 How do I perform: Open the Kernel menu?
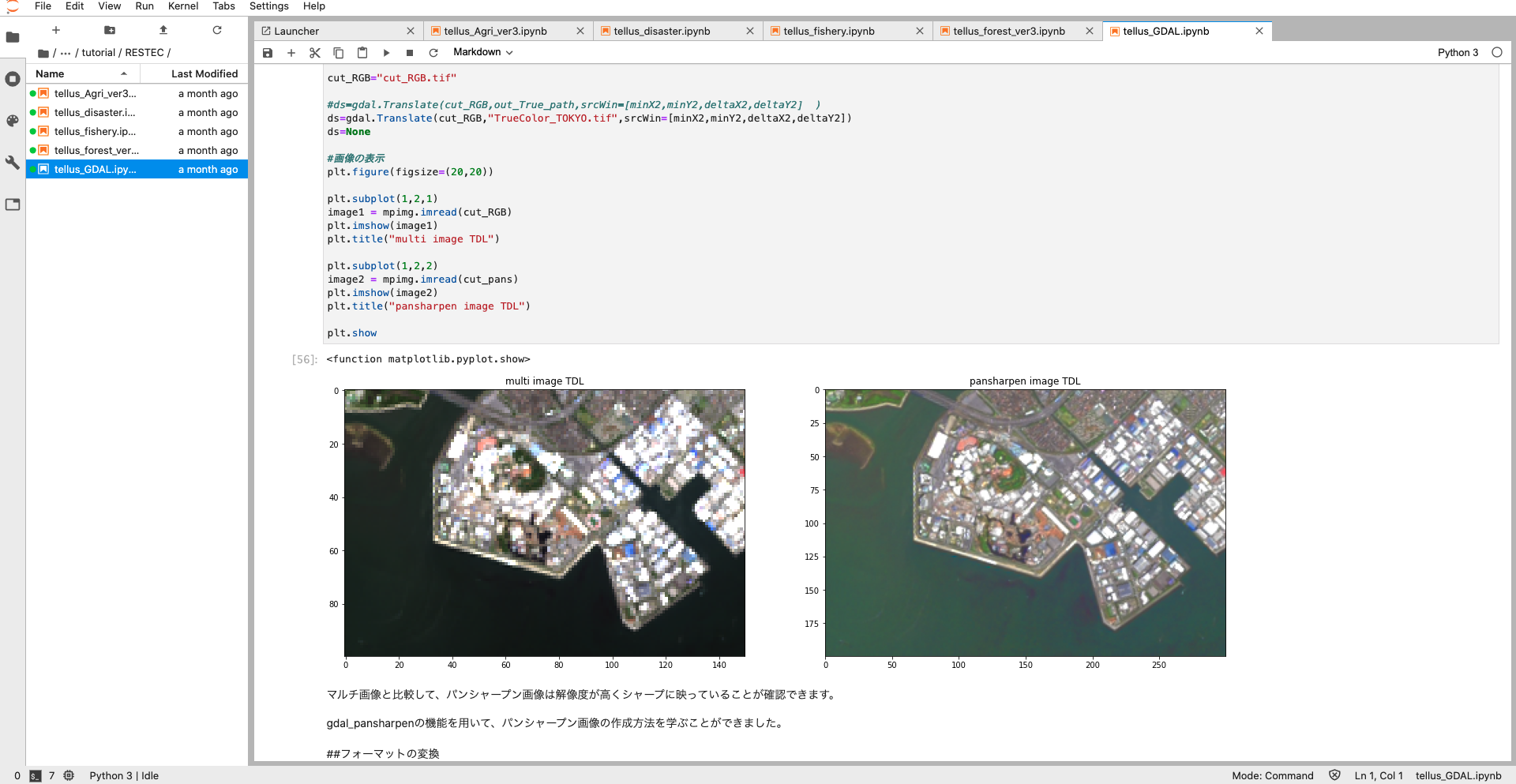click(x=183, y=6)
